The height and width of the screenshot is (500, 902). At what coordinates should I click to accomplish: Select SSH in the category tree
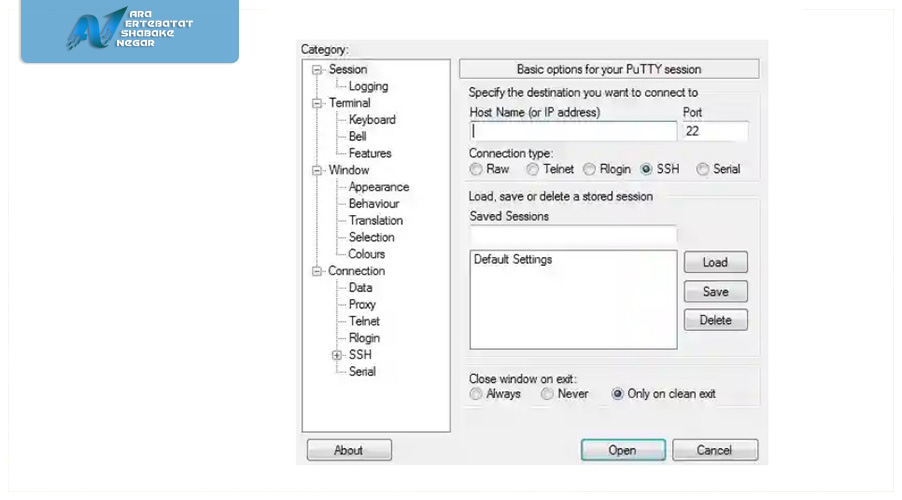point(360,354)
